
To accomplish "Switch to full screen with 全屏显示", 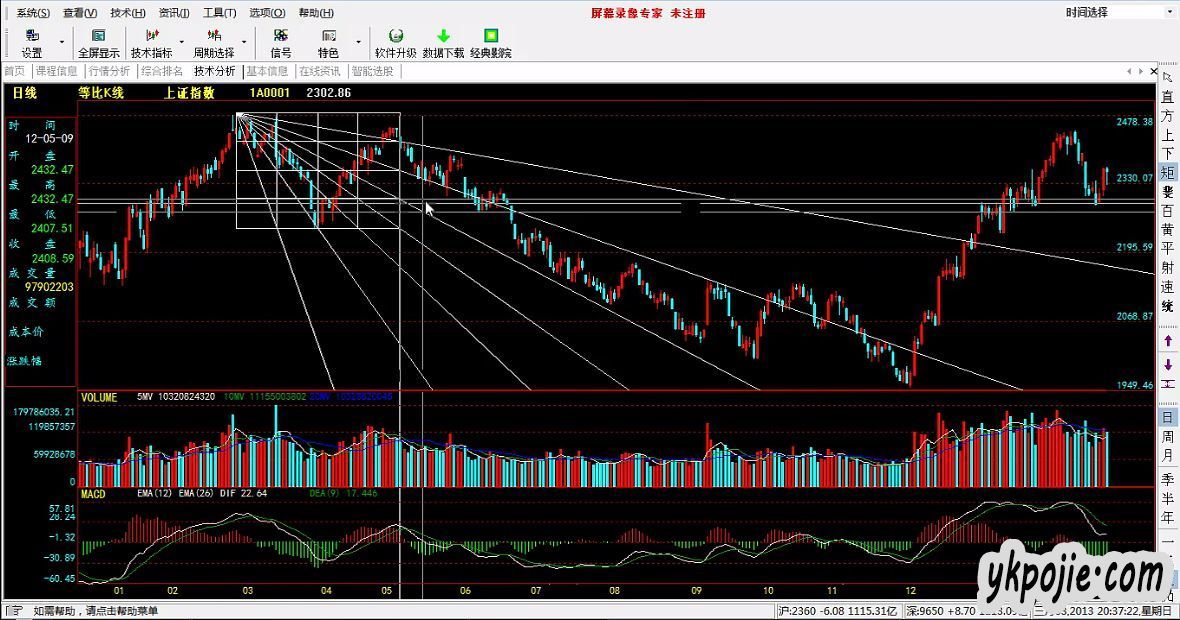I will pos(98,42).
